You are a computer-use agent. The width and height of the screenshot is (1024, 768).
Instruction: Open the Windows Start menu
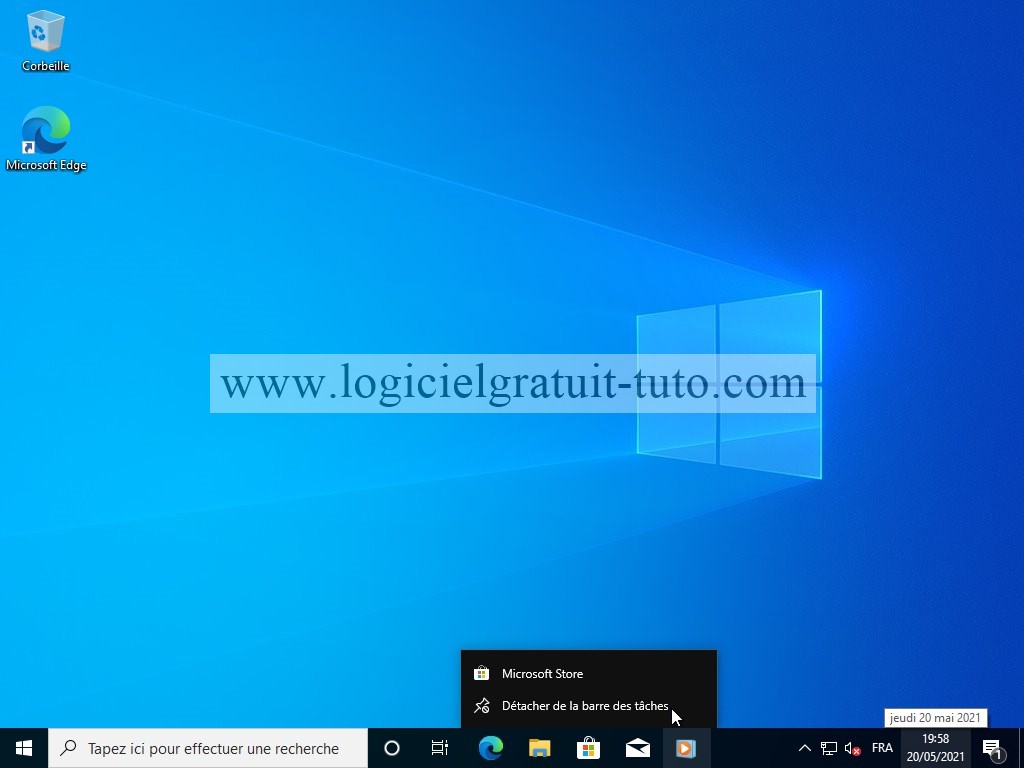(x=24, y=748)
